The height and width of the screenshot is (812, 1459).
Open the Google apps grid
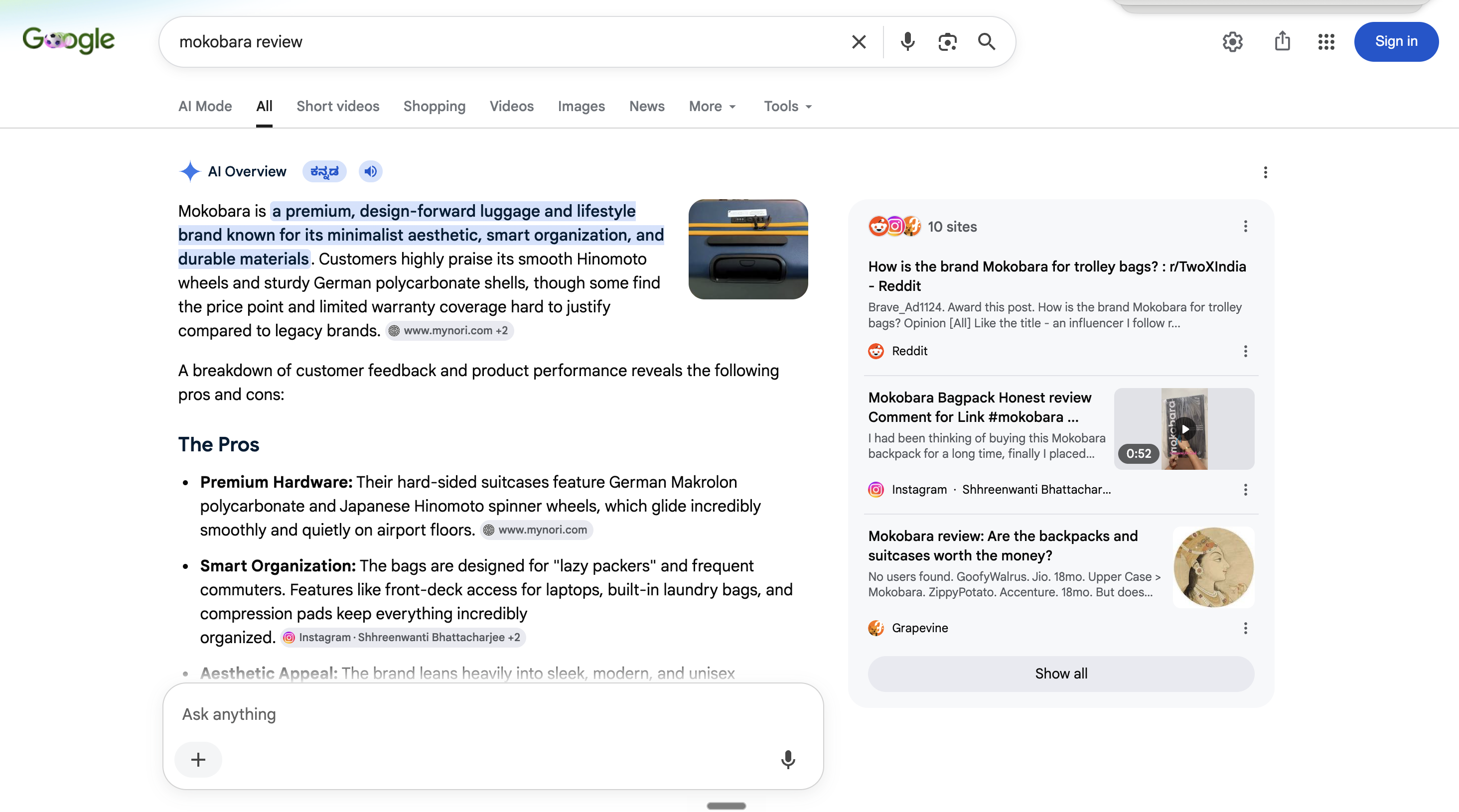pyautogui.click(x=1326, y=42)
